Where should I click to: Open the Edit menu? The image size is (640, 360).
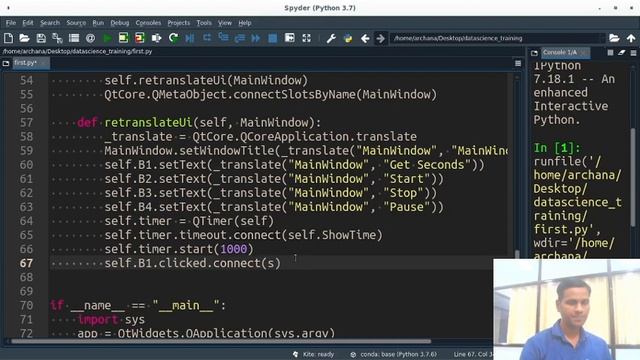pyautogui.click(x=28, y=23)
